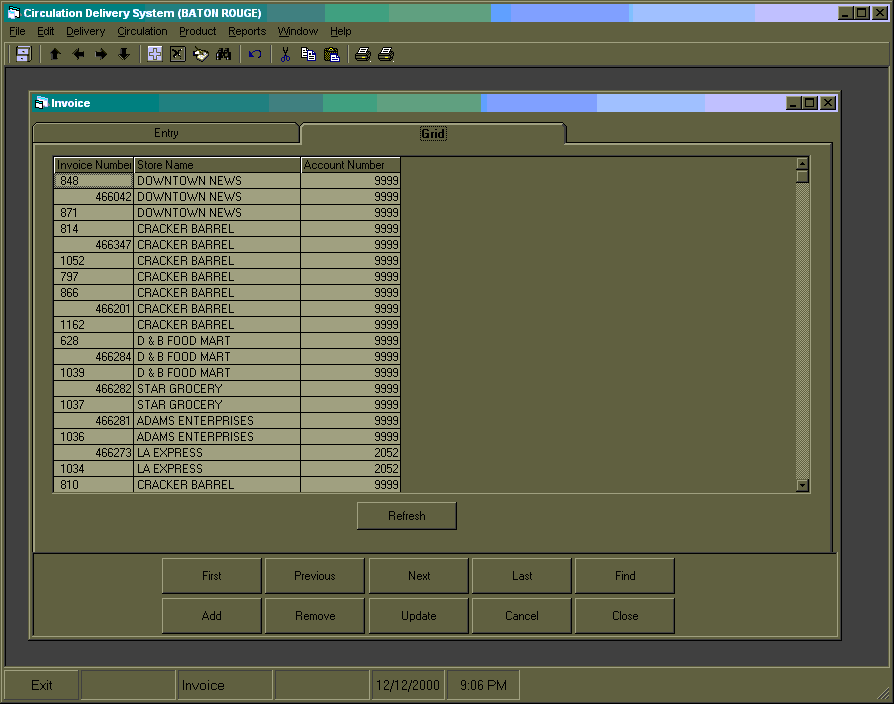Open the Product menu

(x=197, y=31)
